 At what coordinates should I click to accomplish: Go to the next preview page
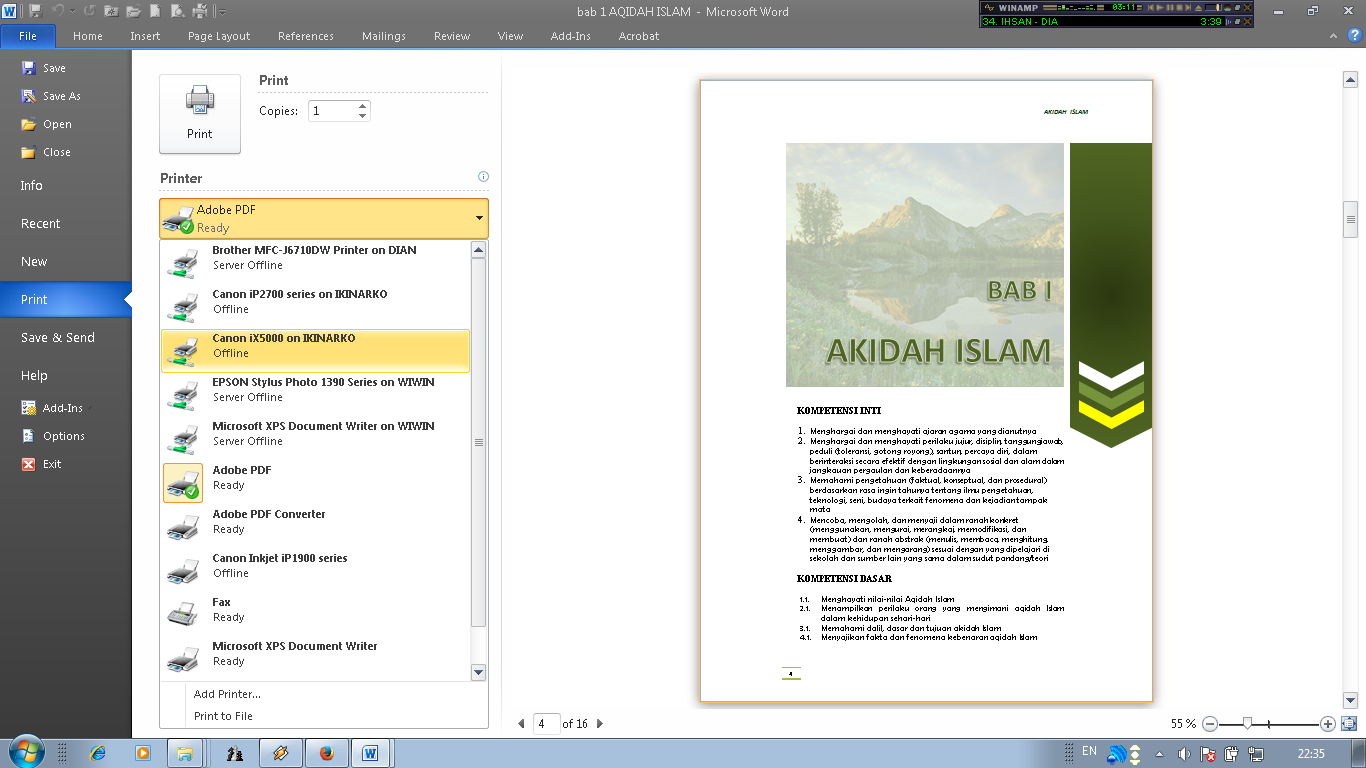click(599, 724)
